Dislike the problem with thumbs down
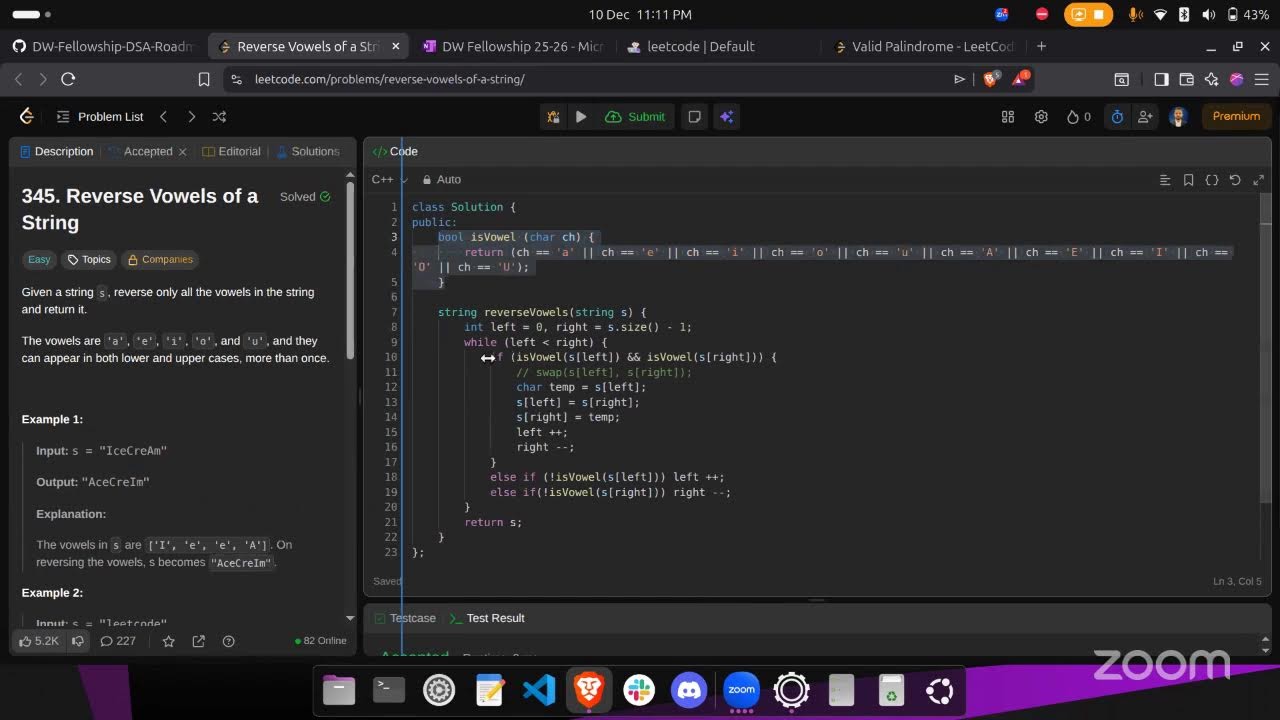Viewport: 1280px width, 720px height. tap(77, 641)
